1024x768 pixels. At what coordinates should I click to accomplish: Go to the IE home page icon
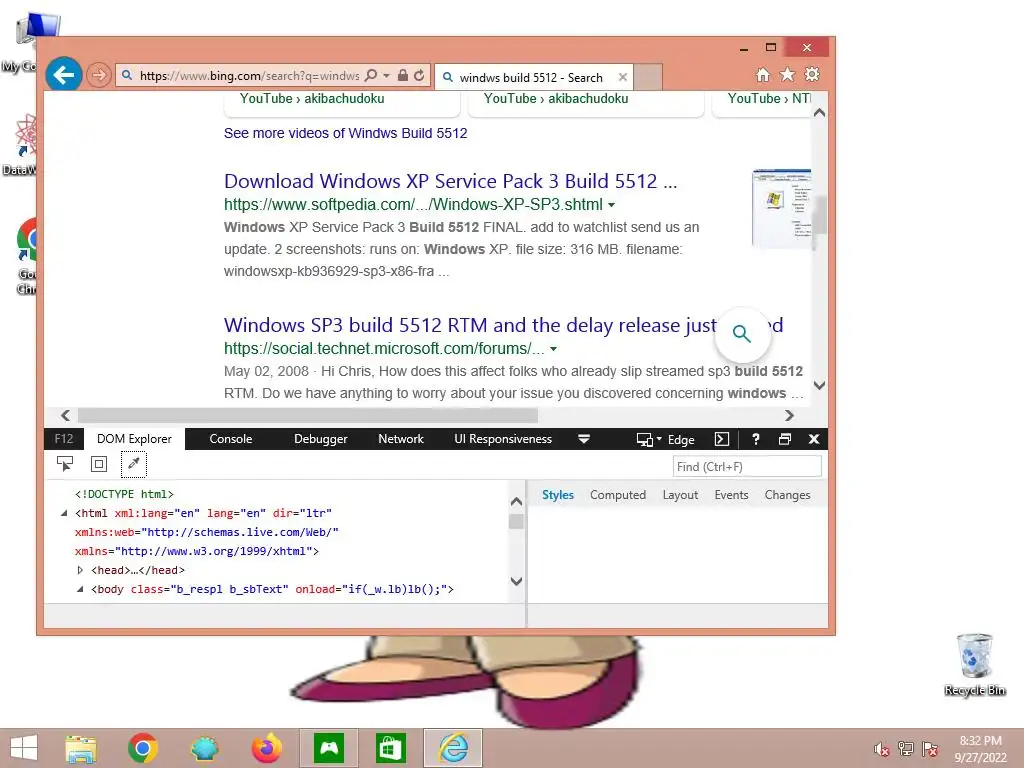tap(763, 75)
